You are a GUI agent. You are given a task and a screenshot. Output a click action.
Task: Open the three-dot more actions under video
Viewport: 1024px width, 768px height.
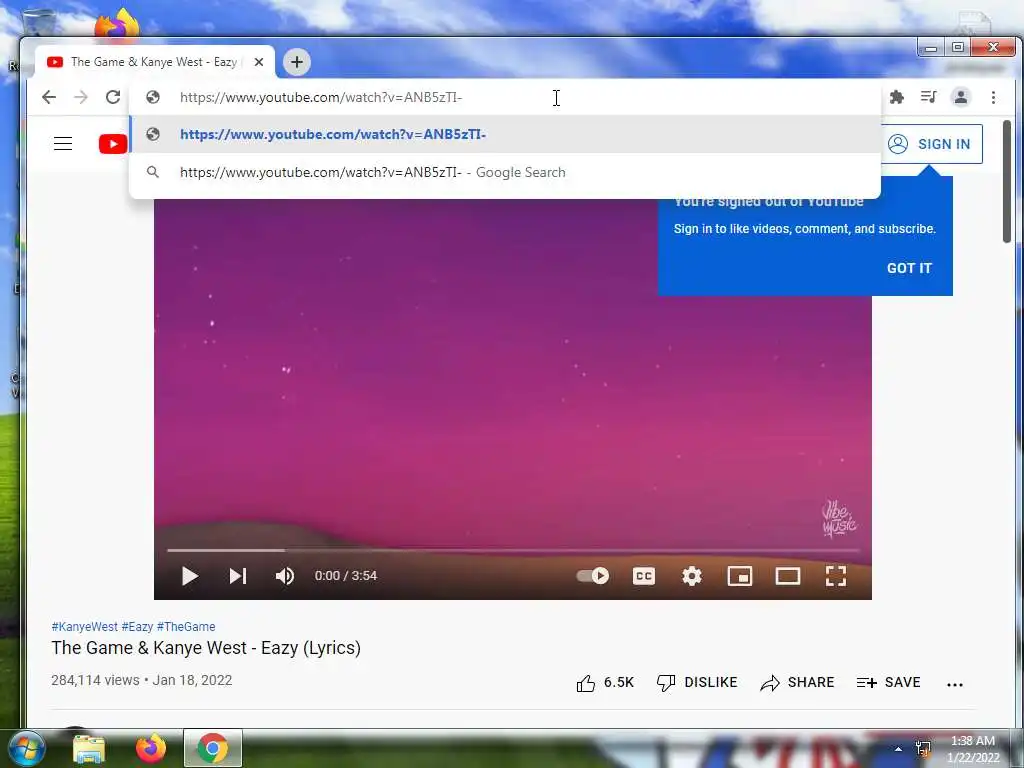[x=955, y=684]
